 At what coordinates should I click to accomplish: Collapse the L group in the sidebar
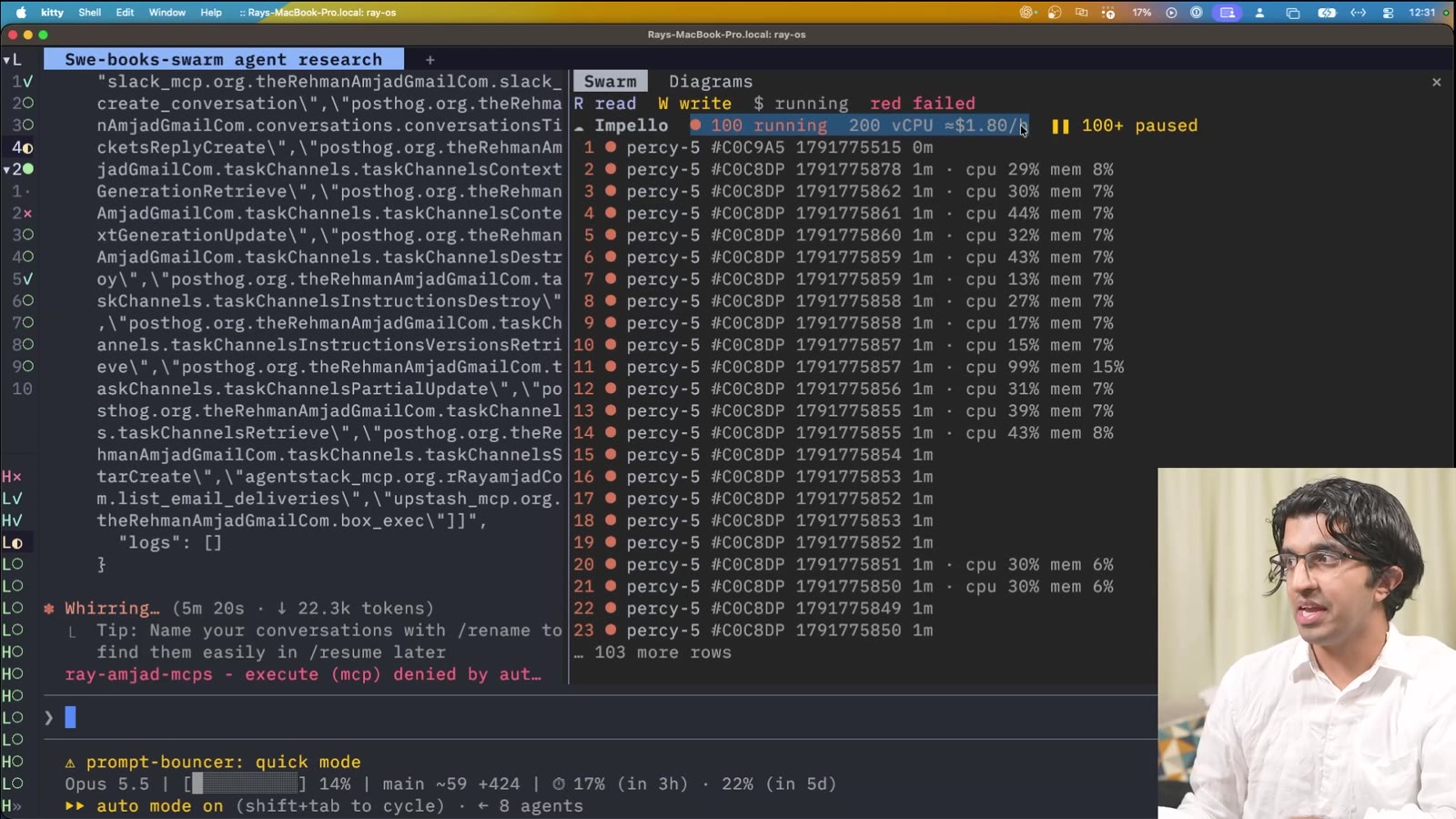click(6, 60)
